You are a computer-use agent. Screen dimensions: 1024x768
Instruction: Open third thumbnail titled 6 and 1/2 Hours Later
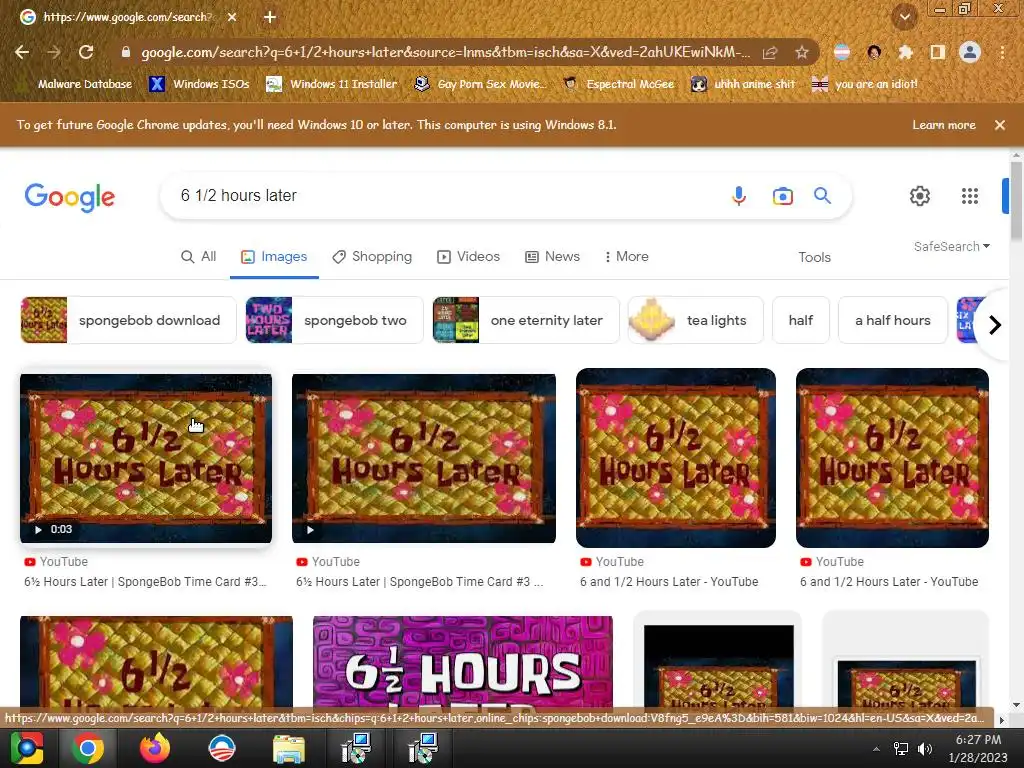676,458
